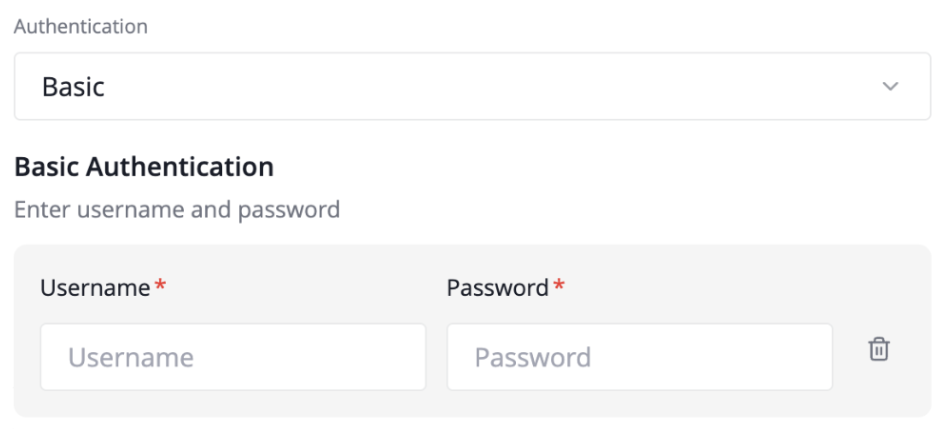The image size is (947, 429).
Task: Click the Username field label
Action: tap(95, 288)
